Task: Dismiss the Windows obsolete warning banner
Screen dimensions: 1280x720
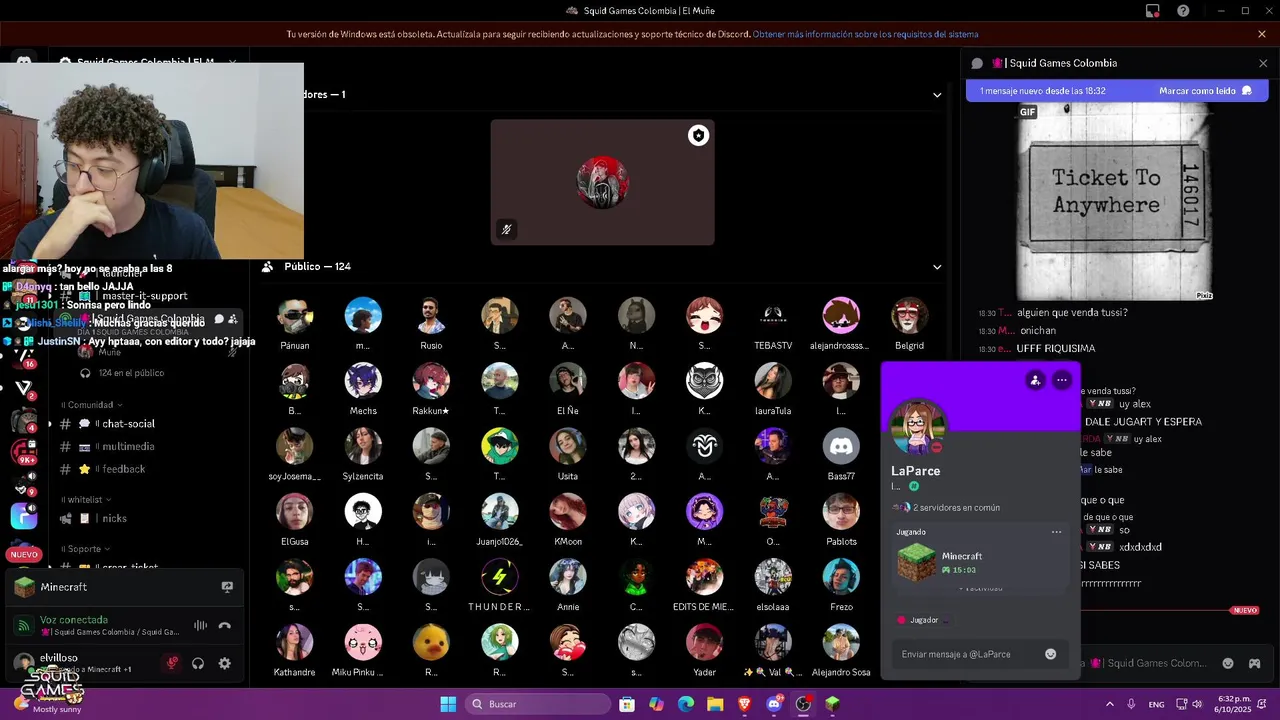Action: pos(1262,34)
